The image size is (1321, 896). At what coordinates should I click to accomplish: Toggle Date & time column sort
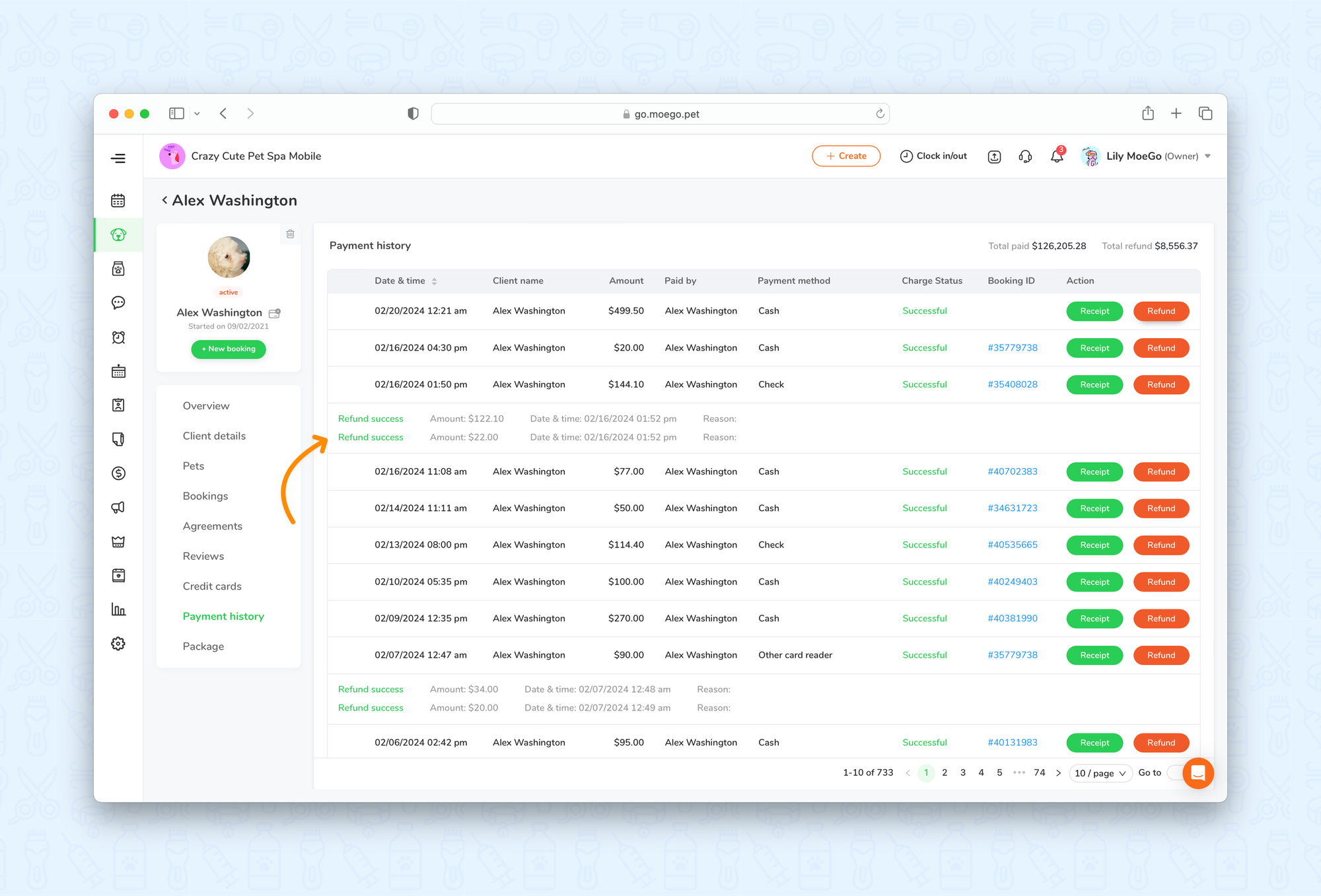[434, 281]
